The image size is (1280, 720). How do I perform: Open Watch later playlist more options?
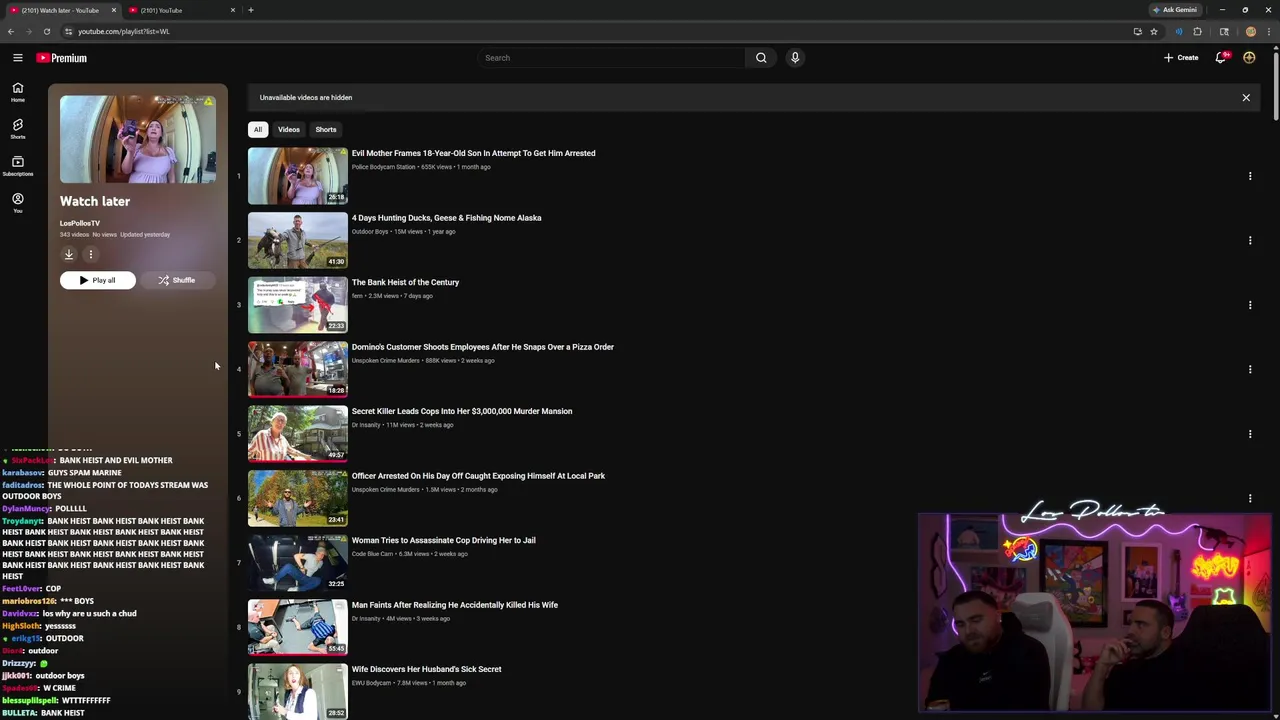[x=90, y=254]
